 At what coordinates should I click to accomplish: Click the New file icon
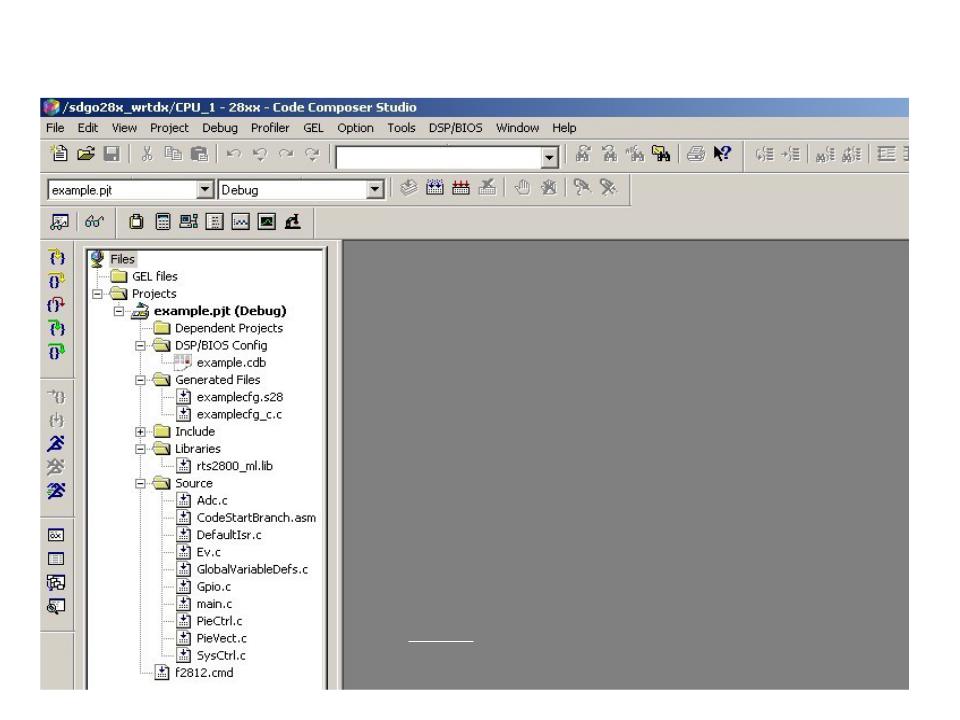pyautogui.click(x=59, y=153)
